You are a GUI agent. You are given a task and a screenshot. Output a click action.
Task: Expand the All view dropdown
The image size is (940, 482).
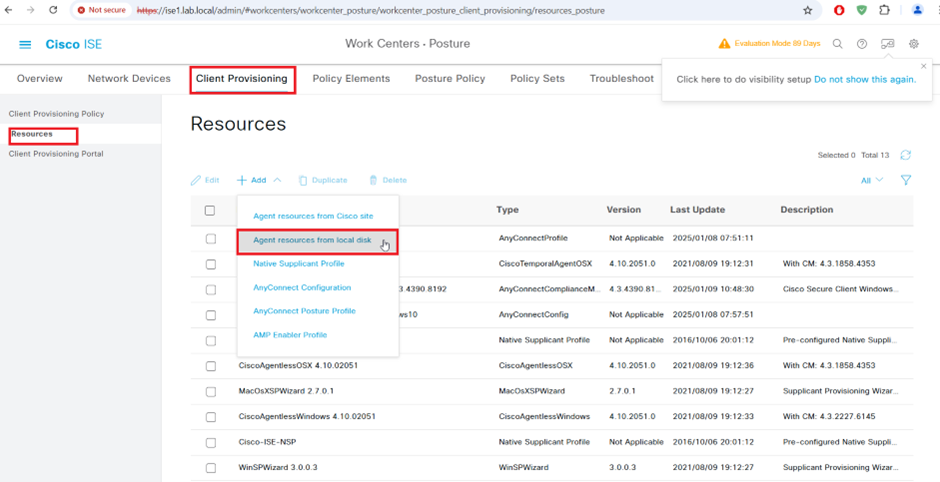click(872, 180)
